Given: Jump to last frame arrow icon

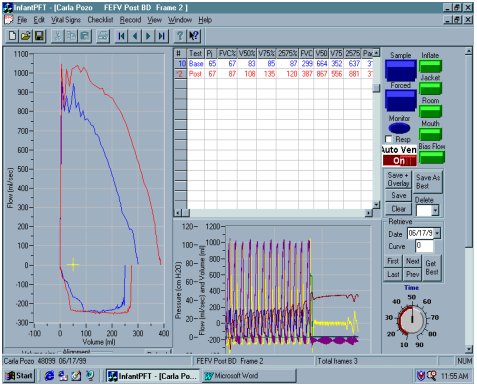Looking at the screenshot, I should point(162,36).
